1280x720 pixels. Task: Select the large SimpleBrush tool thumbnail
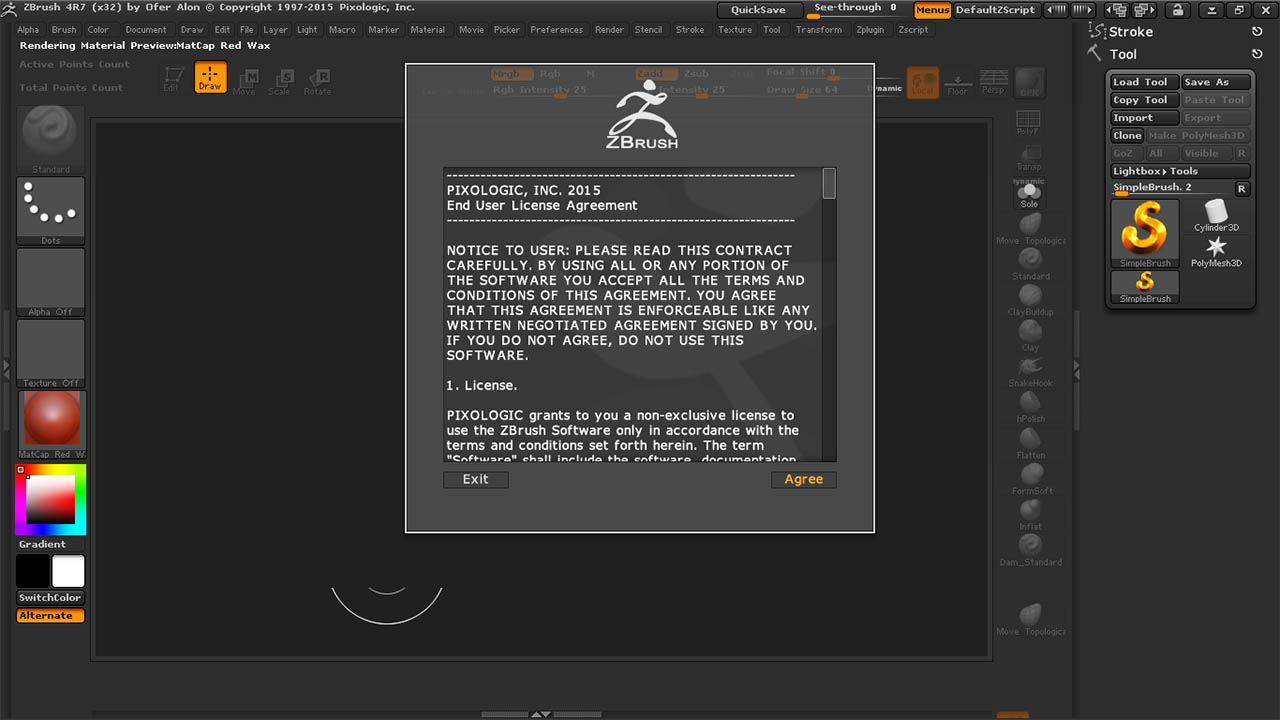1145,233
